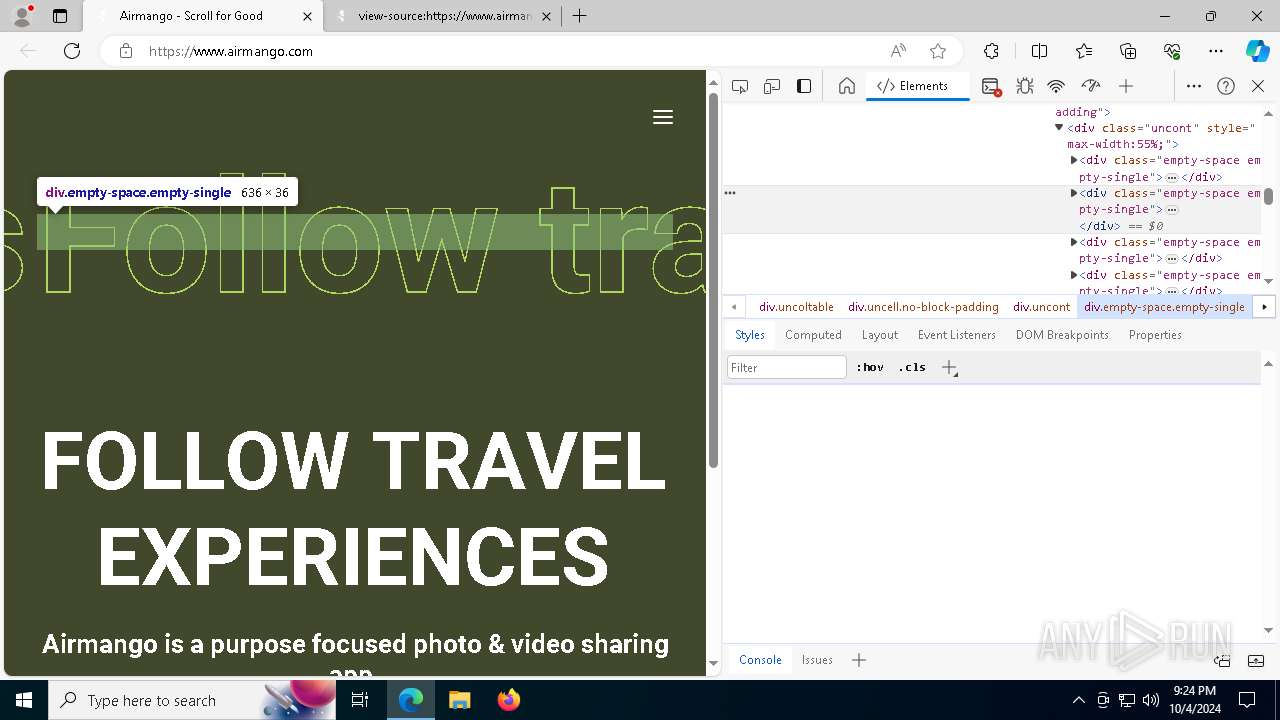
Task: Select div.uncont breadcrumb
Action: point(1041,307)
